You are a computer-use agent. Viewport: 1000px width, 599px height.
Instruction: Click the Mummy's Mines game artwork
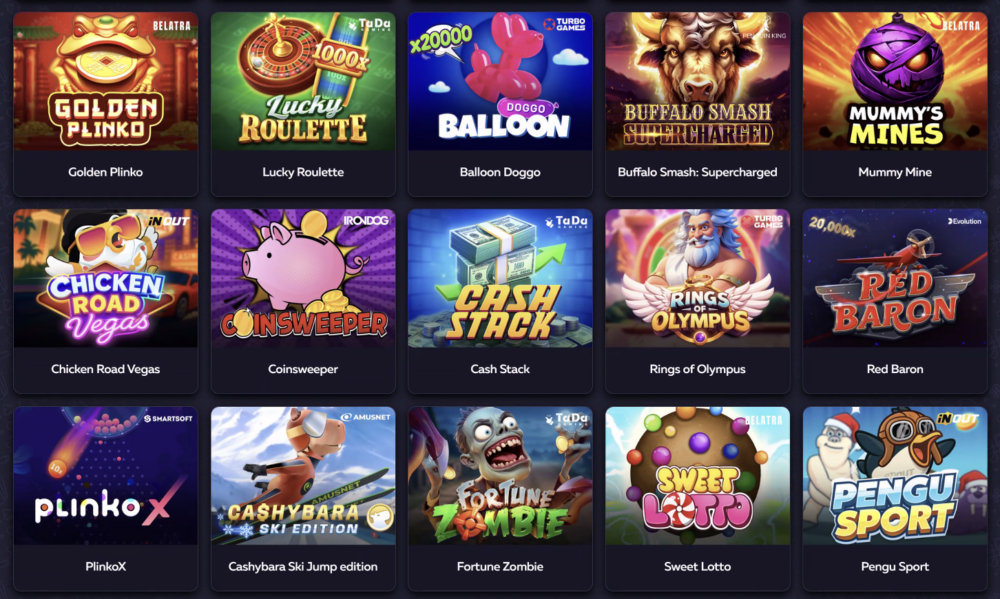pyautogui.click(x=895, y=81)
